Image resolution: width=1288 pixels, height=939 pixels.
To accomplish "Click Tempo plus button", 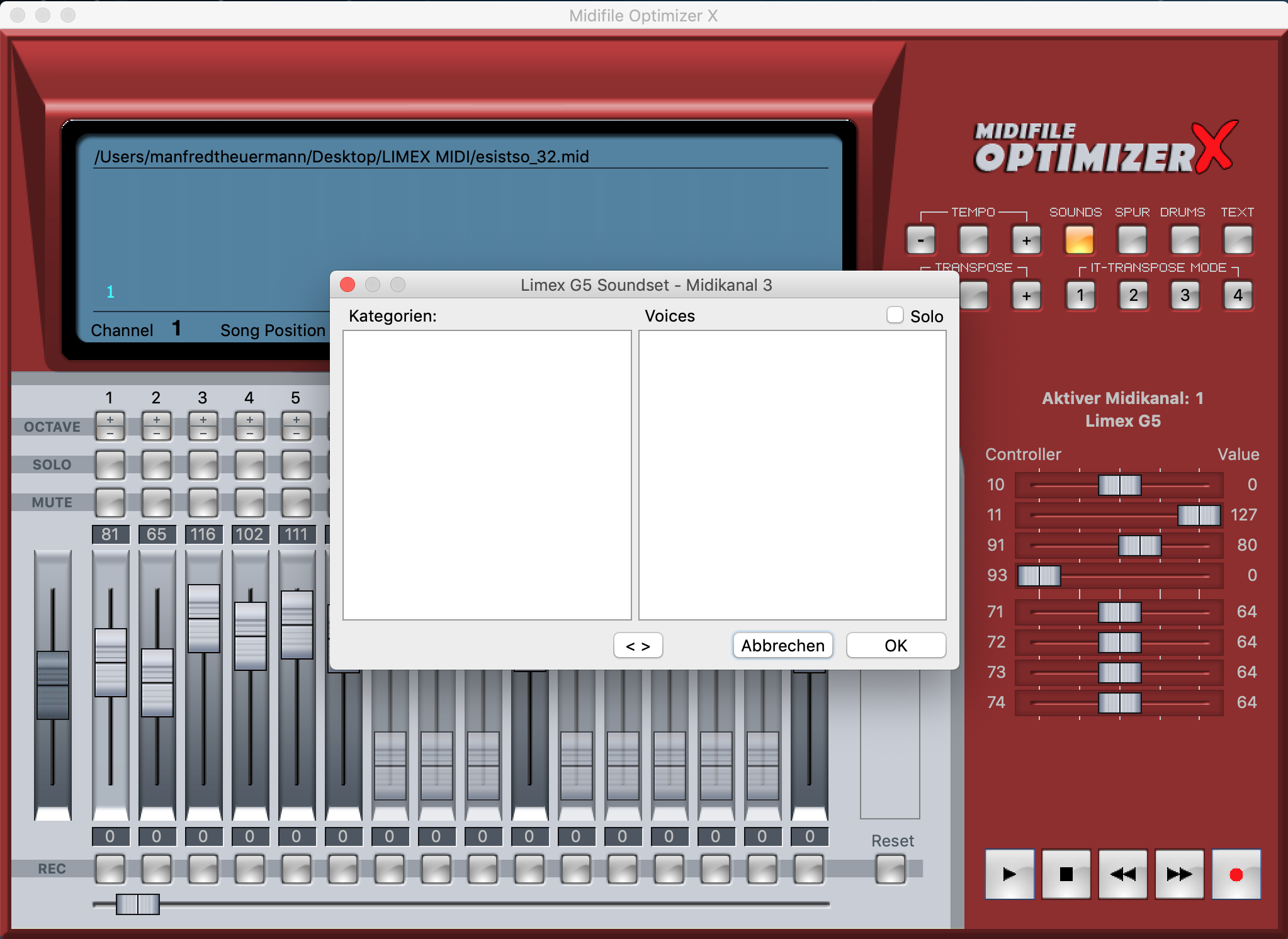I will 1026,240.
